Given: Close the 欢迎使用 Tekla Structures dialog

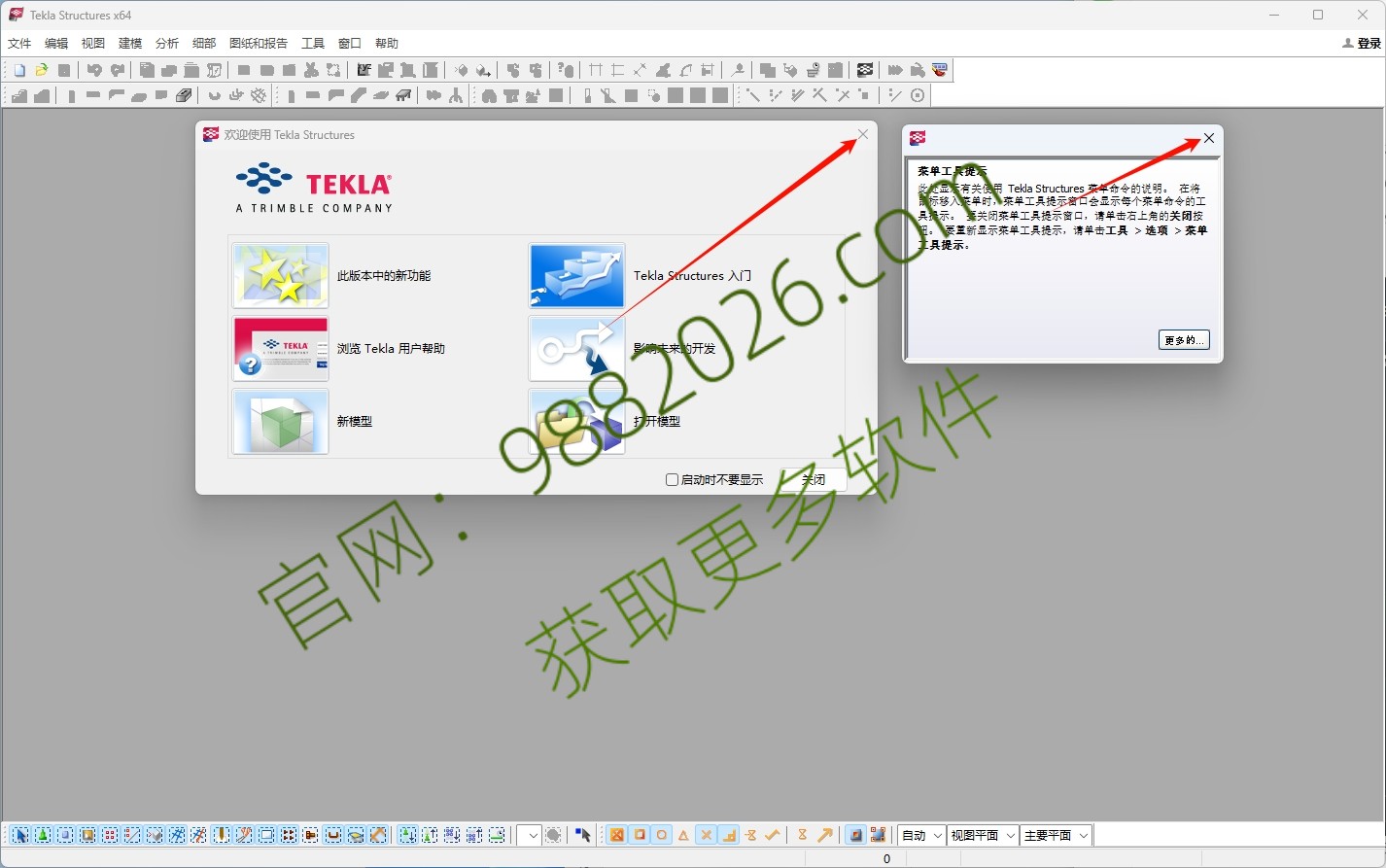Looking at the screenshot, I should point(862,134).
